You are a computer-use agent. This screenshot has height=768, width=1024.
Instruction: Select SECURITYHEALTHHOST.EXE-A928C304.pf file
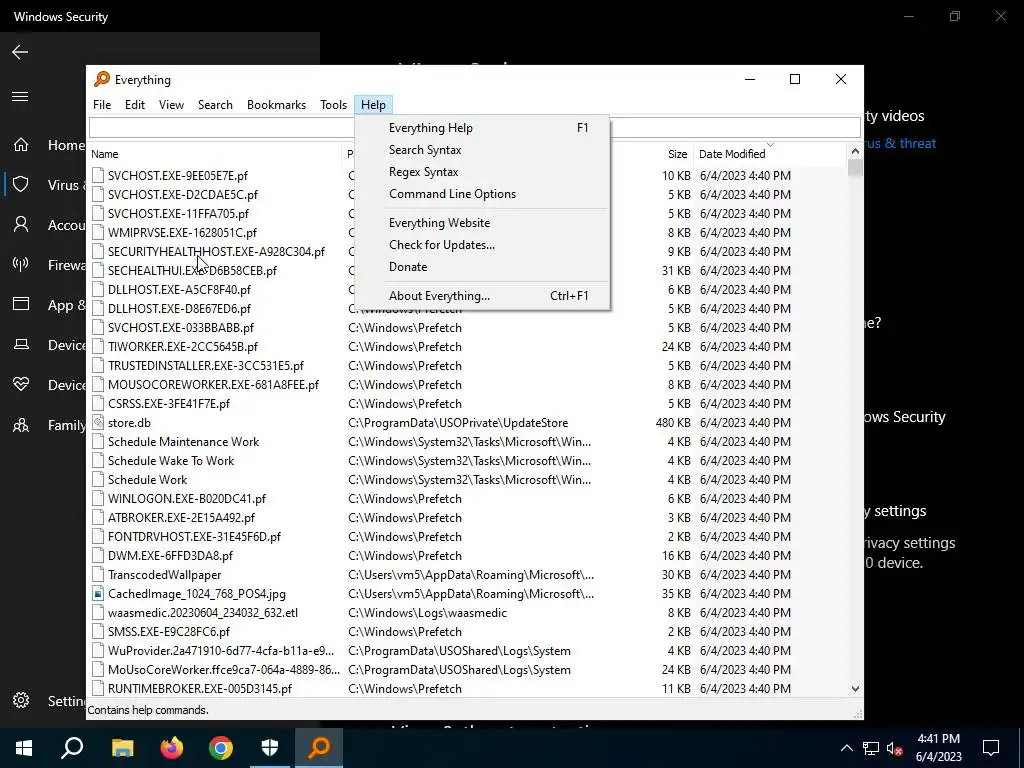click(216, 251)
